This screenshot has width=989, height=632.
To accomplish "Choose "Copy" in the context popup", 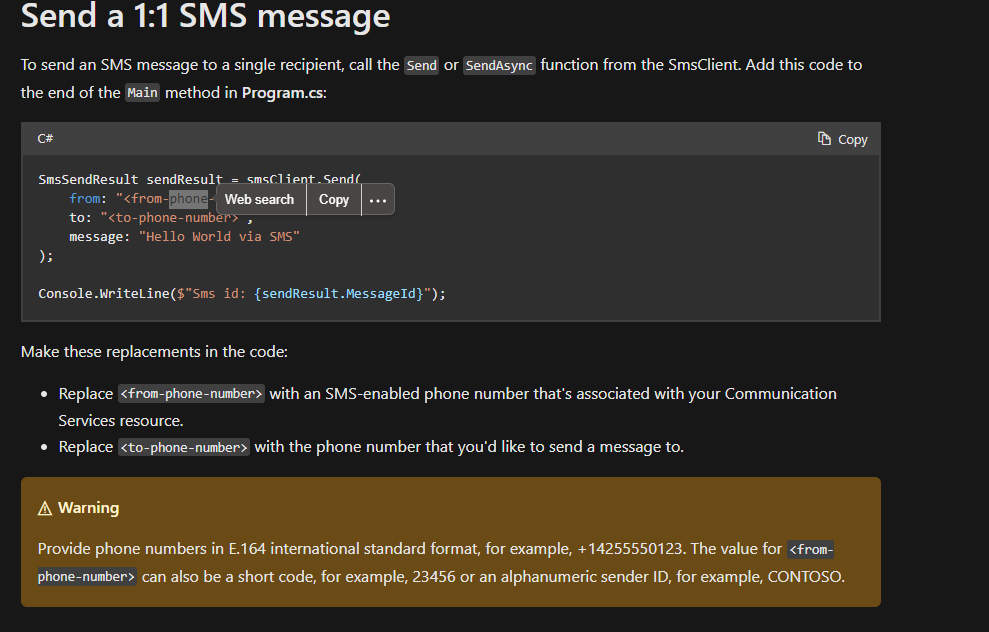I will pyautogui.click(x=333, y=199).
